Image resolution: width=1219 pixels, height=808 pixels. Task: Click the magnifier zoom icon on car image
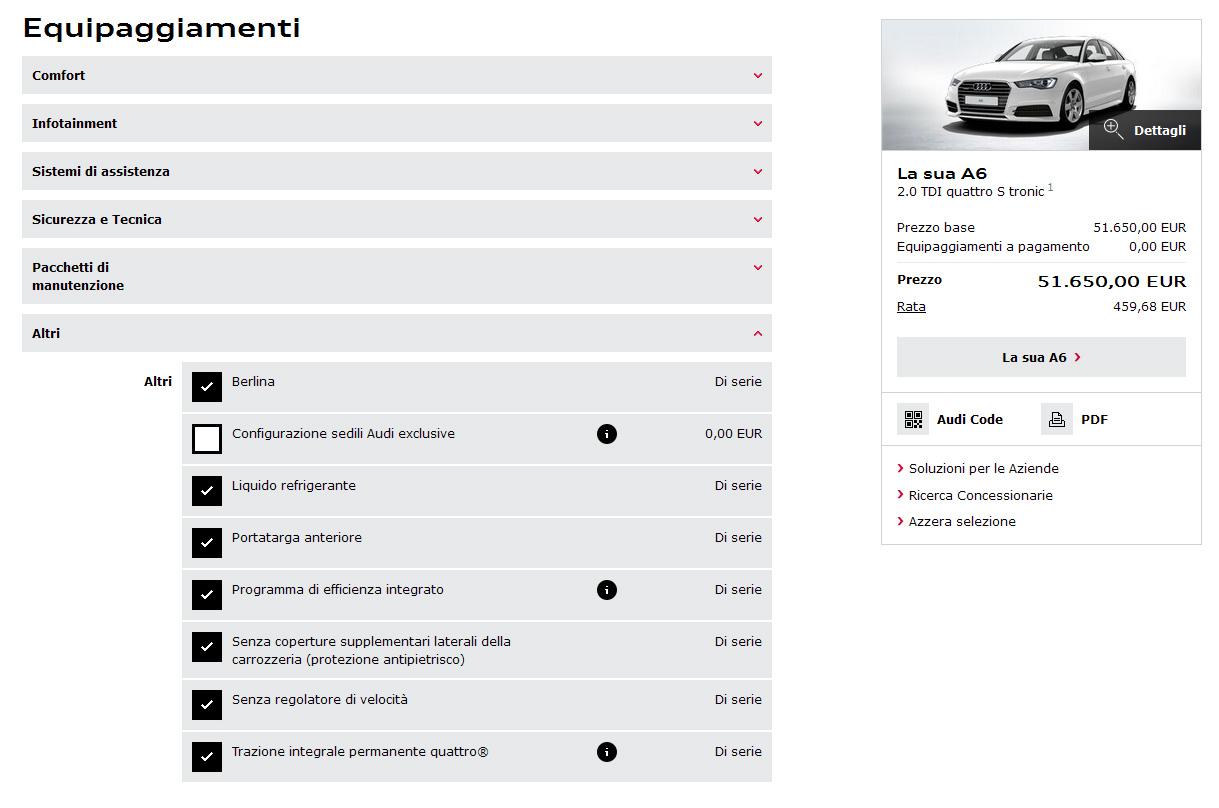(x=1114, y=129)
